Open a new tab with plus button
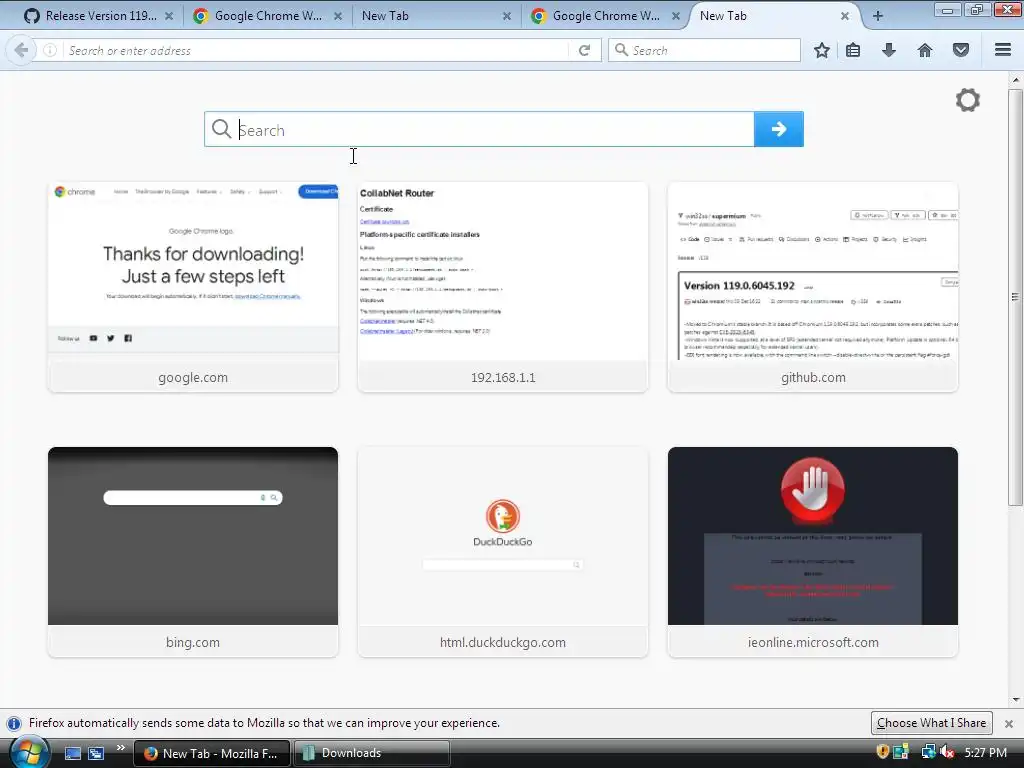Viewport: 1024px width, 768px height. tap(878, 16)
